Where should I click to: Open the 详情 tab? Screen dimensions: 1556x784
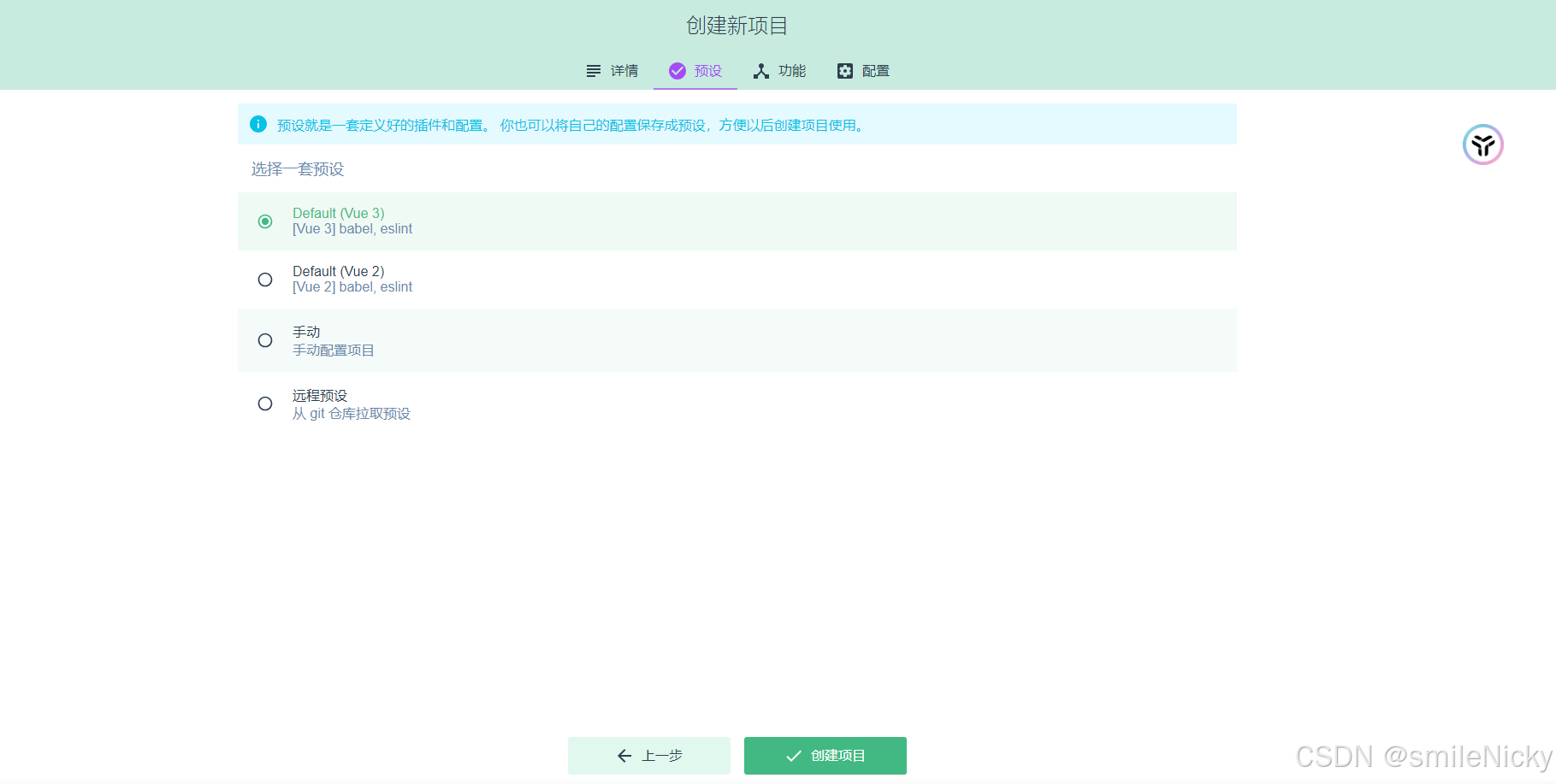(612, 71)
